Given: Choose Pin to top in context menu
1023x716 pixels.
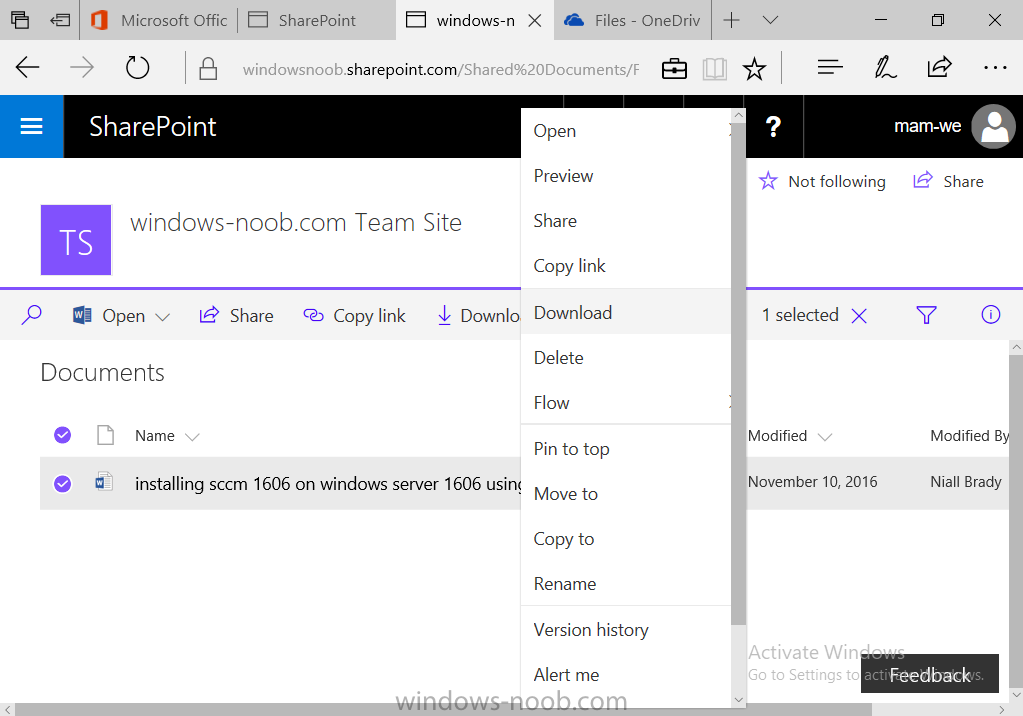Looking at the screenshot, I should (x=626, y=448).
